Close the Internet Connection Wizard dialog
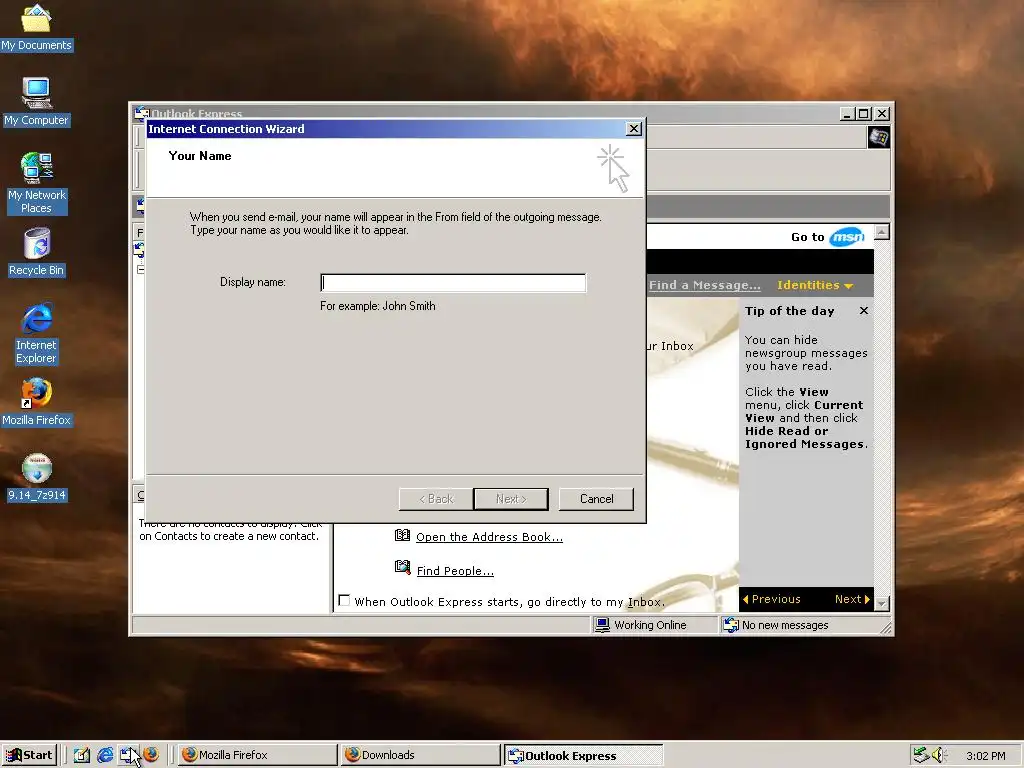 tap(633, 129)
